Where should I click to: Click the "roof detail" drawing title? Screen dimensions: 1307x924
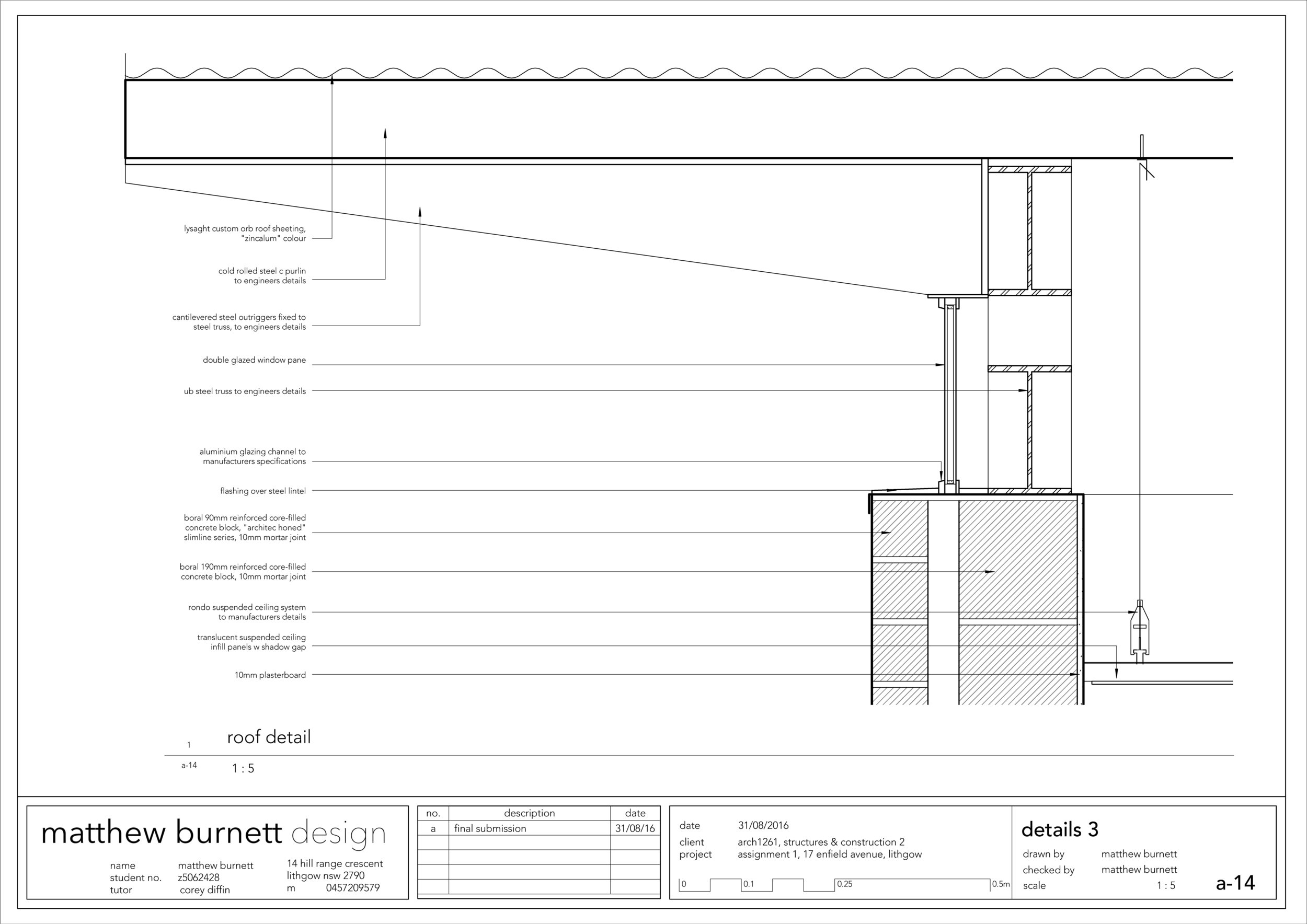pyautogui.click(x=269, y=737)
